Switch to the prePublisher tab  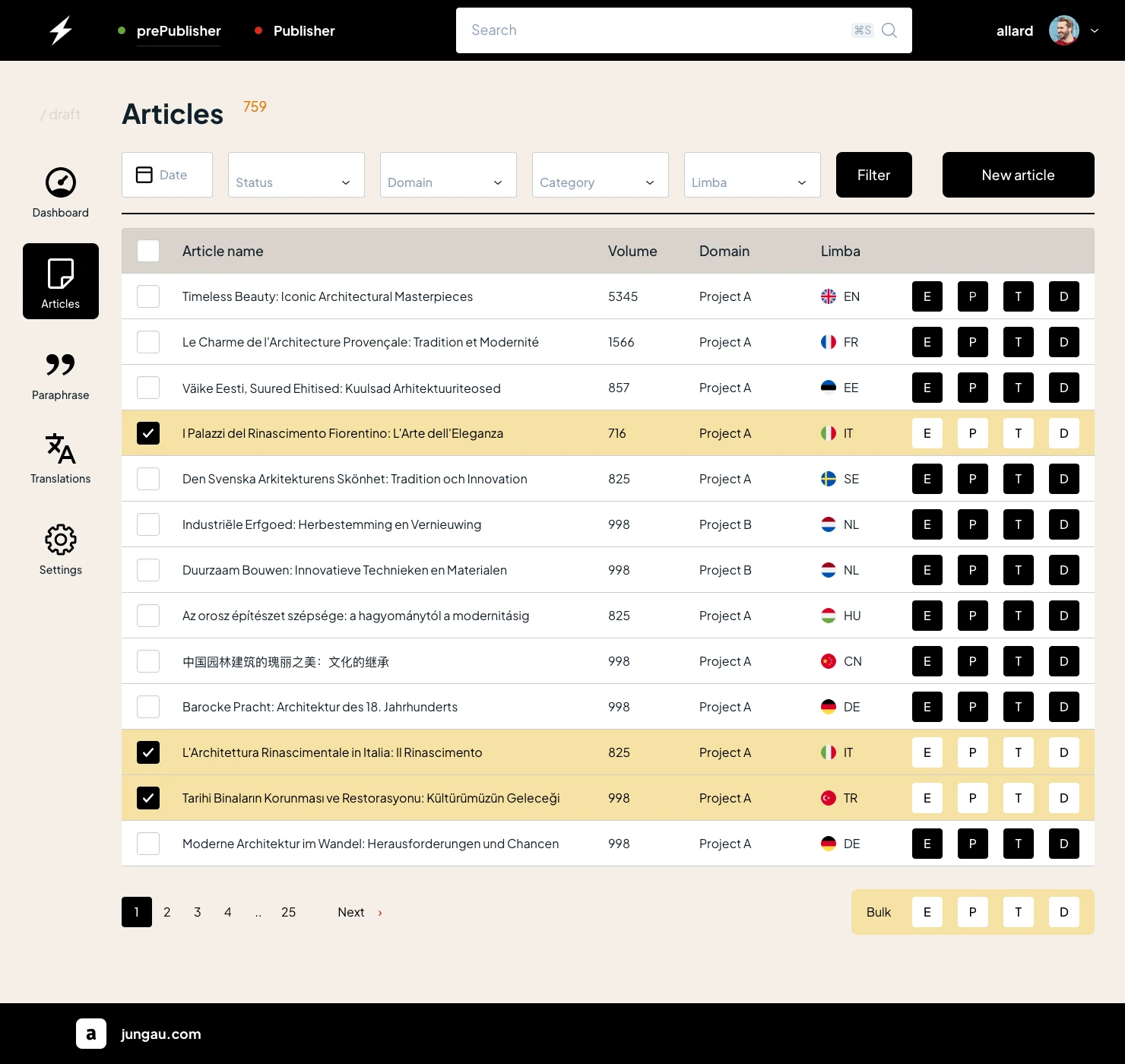179,30
